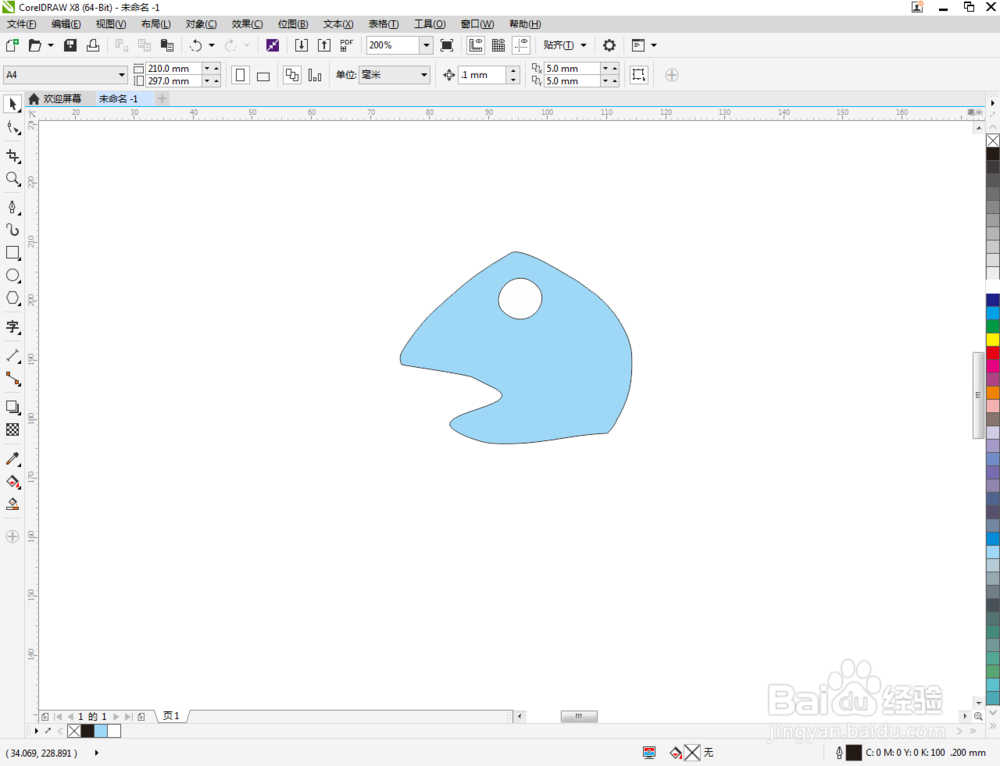
Task: Expand the Undo history dropdown arrow
Action: click(212, 45)
